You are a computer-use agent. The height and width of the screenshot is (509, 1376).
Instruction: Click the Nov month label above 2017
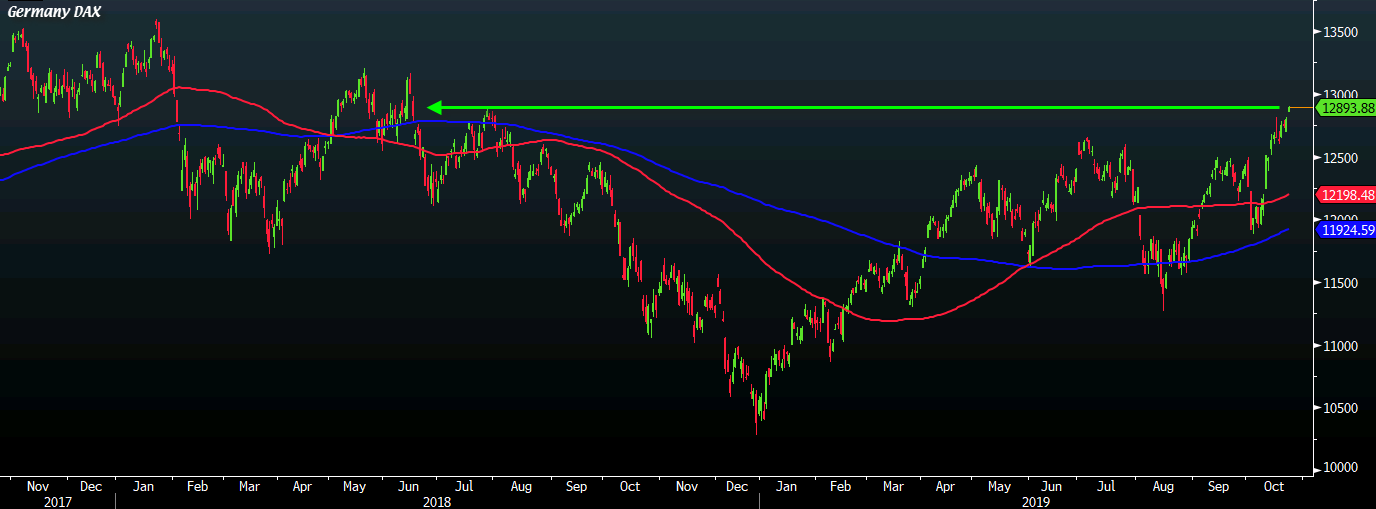(38, 486)
